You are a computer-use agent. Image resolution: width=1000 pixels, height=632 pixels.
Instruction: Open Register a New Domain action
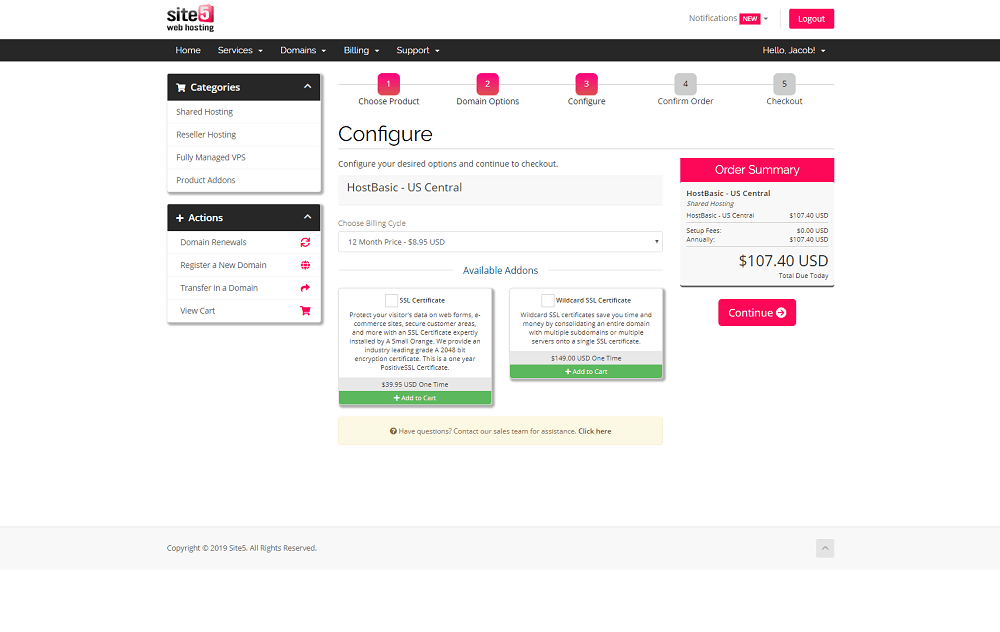pyautogui.click(x=244, y=265)
